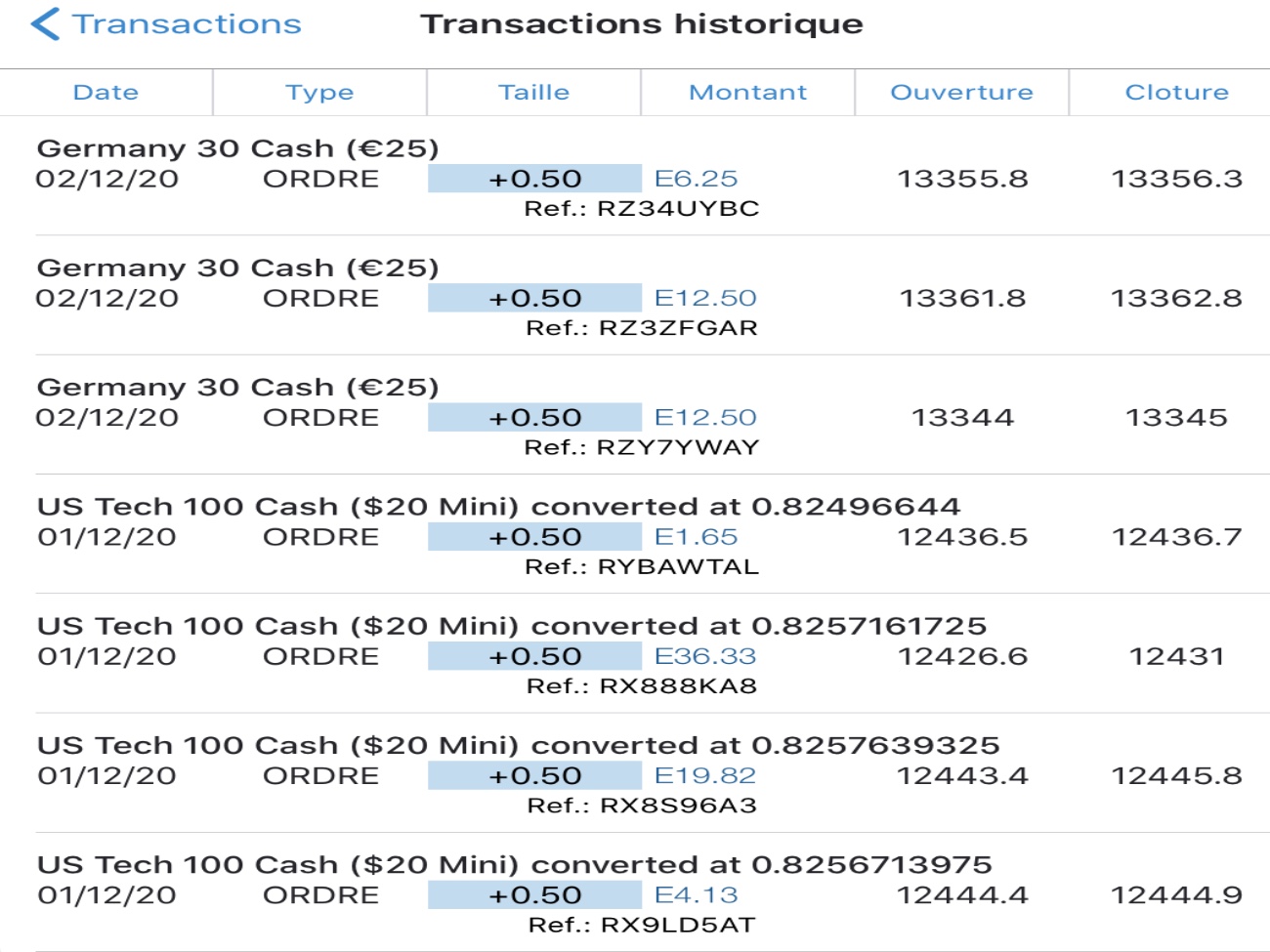
Task: Select the +0.50 size of RX9LD5AT order
Action: (x=534, y=894)
